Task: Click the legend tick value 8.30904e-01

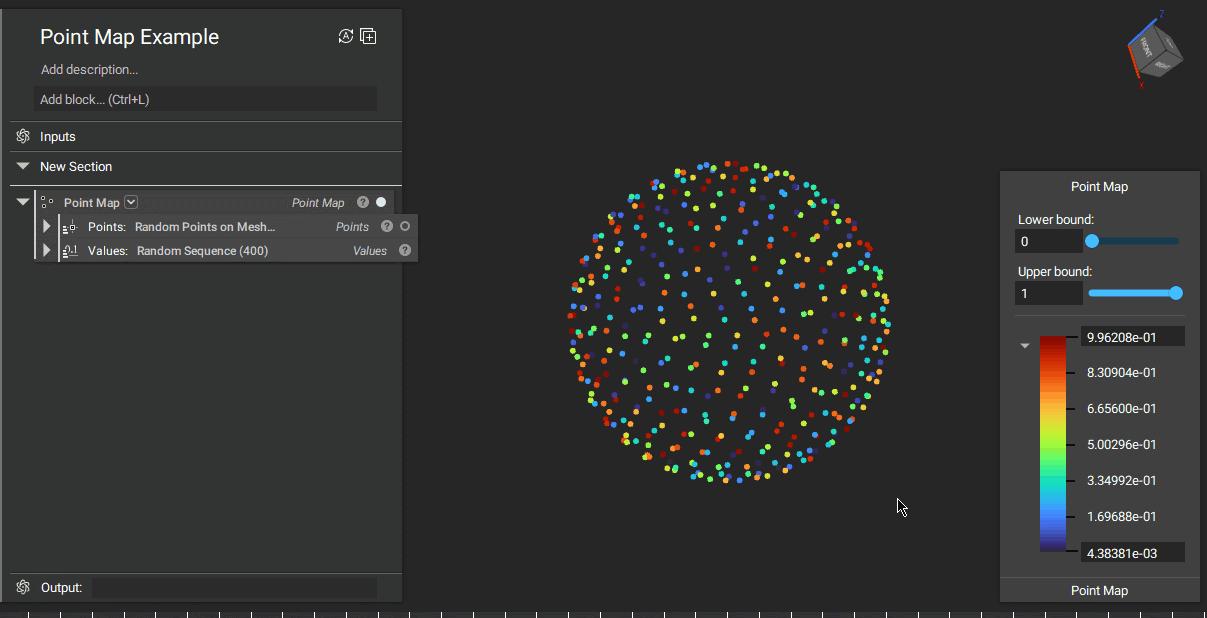Action: click(x=1121, y=372)
